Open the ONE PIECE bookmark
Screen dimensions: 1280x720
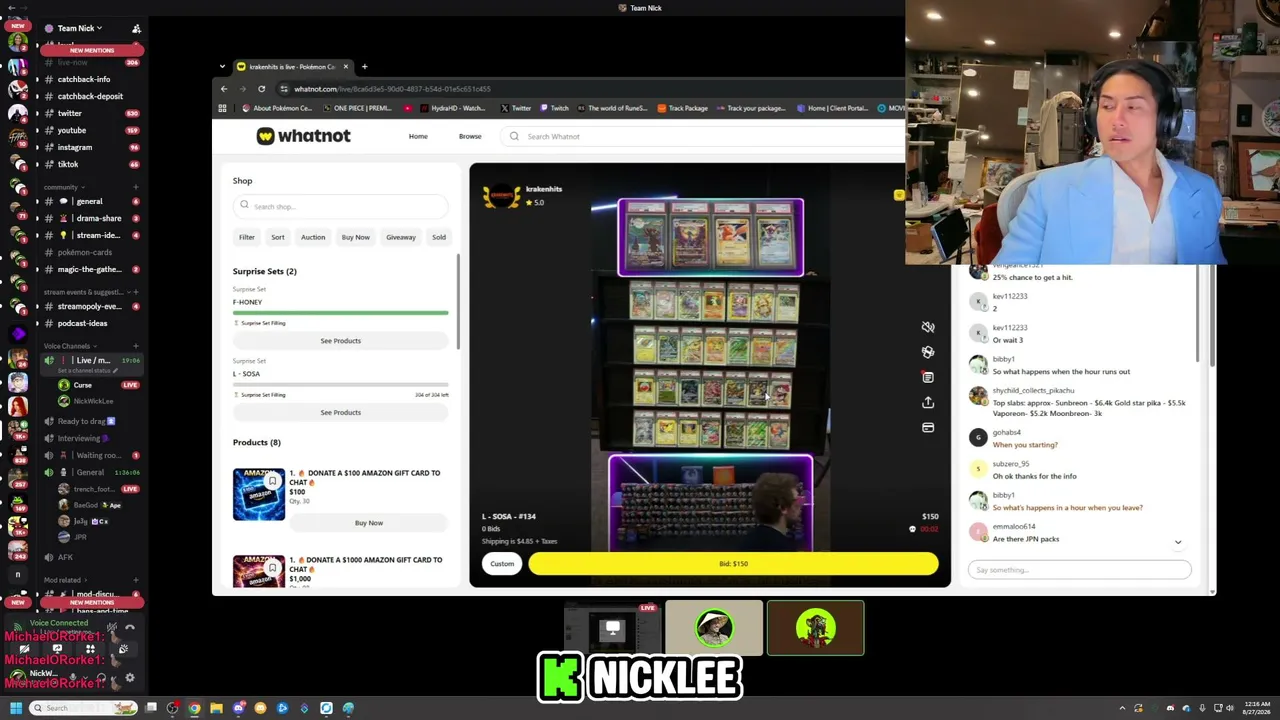(357, 108)
